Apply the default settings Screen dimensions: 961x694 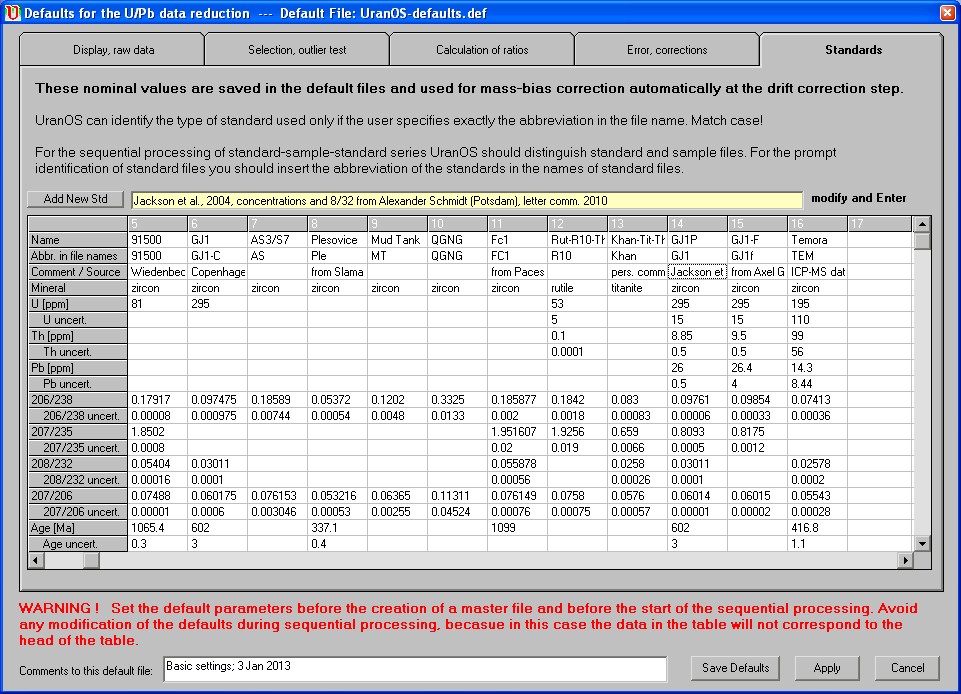pyautogui.click(x=826, y=668)
